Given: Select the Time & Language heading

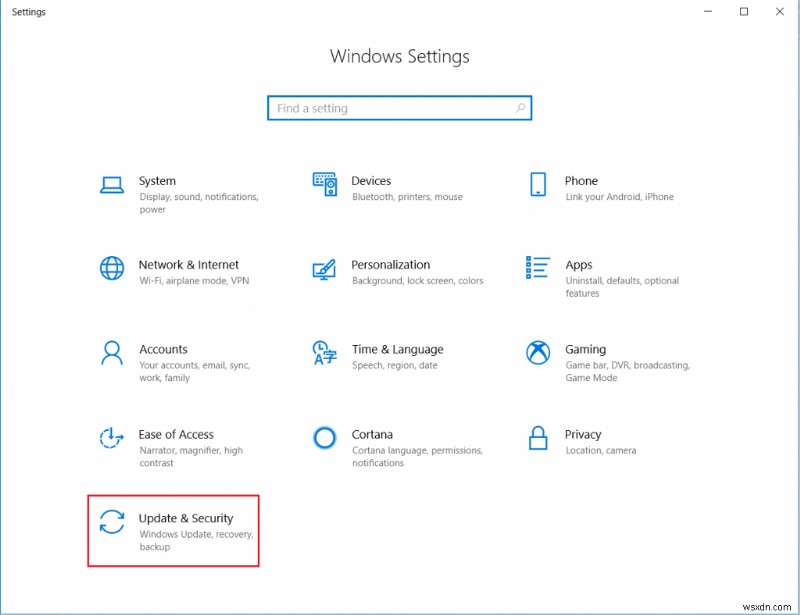Looking at the screenshot, I should click(397, 350).
